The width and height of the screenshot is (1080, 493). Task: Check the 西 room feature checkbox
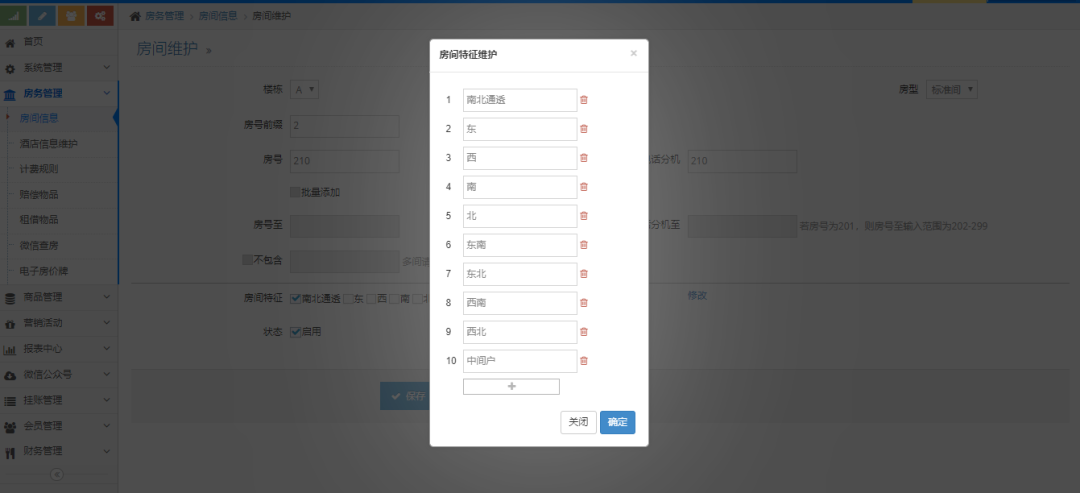(x=371, y=299)
